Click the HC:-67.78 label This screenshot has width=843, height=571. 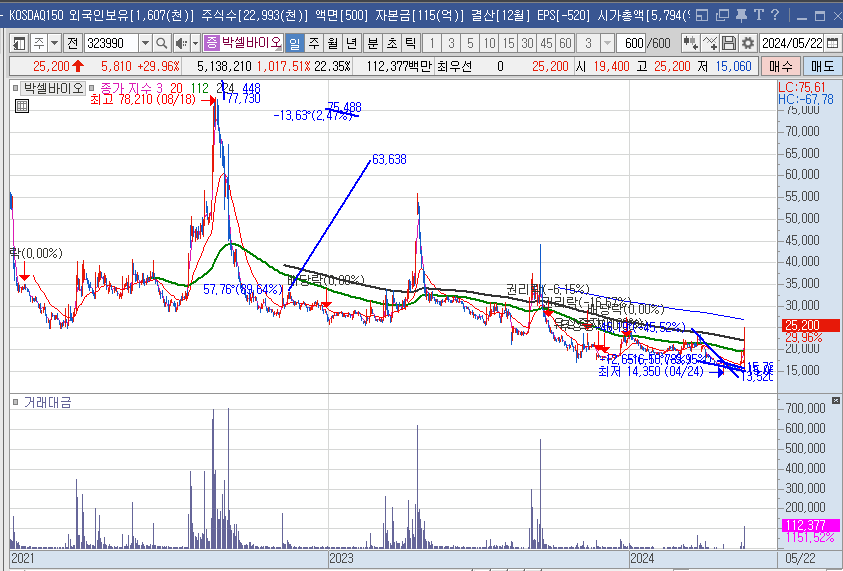point(806,99)
